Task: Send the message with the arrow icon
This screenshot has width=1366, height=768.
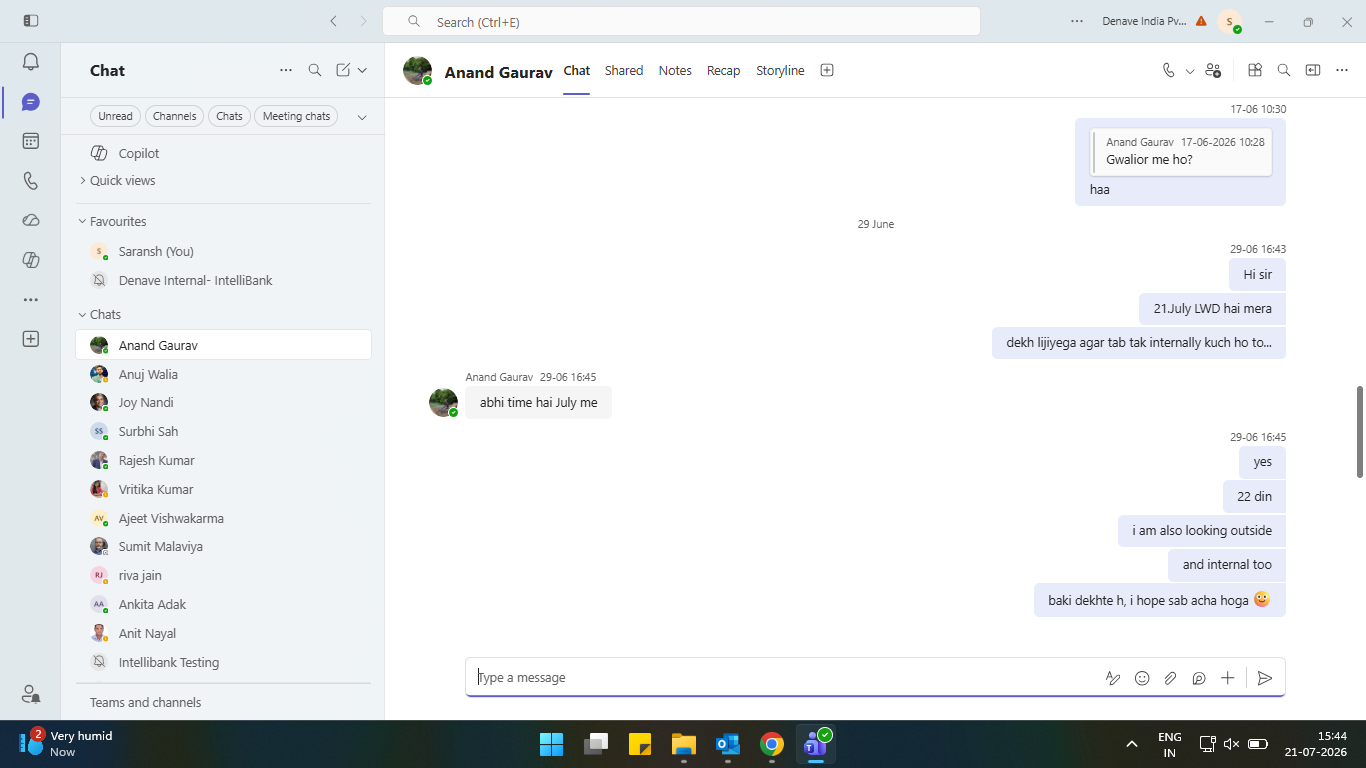Action: tap(1265, 678)
